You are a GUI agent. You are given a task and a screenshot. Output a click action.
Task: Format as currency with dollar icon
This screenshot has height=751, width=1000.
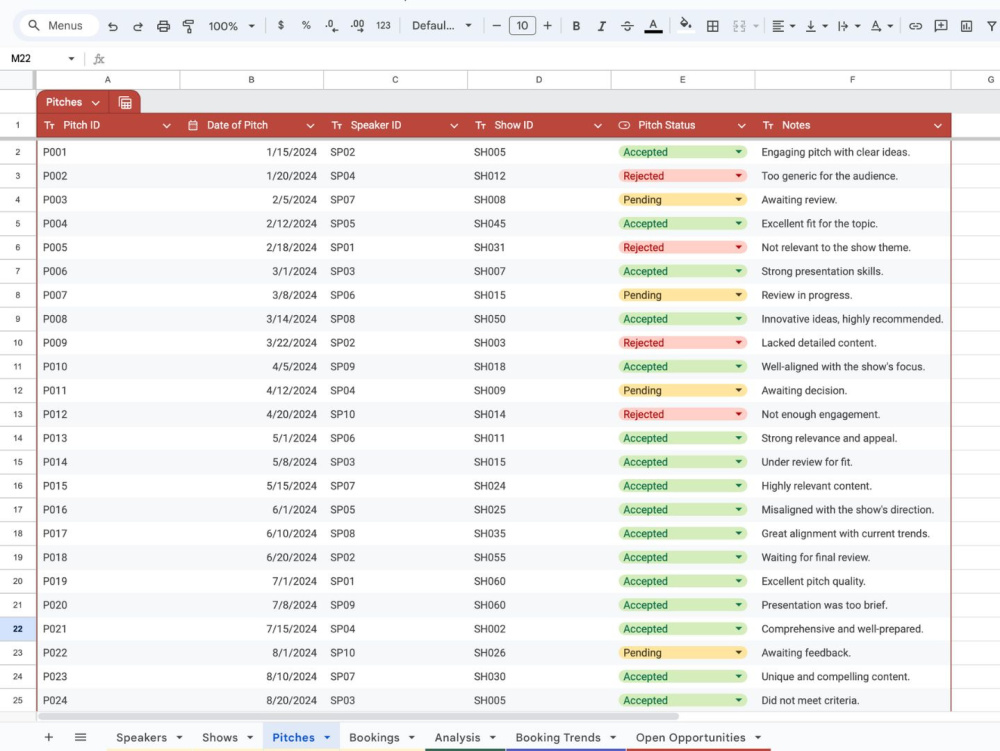tap(281, 26)
